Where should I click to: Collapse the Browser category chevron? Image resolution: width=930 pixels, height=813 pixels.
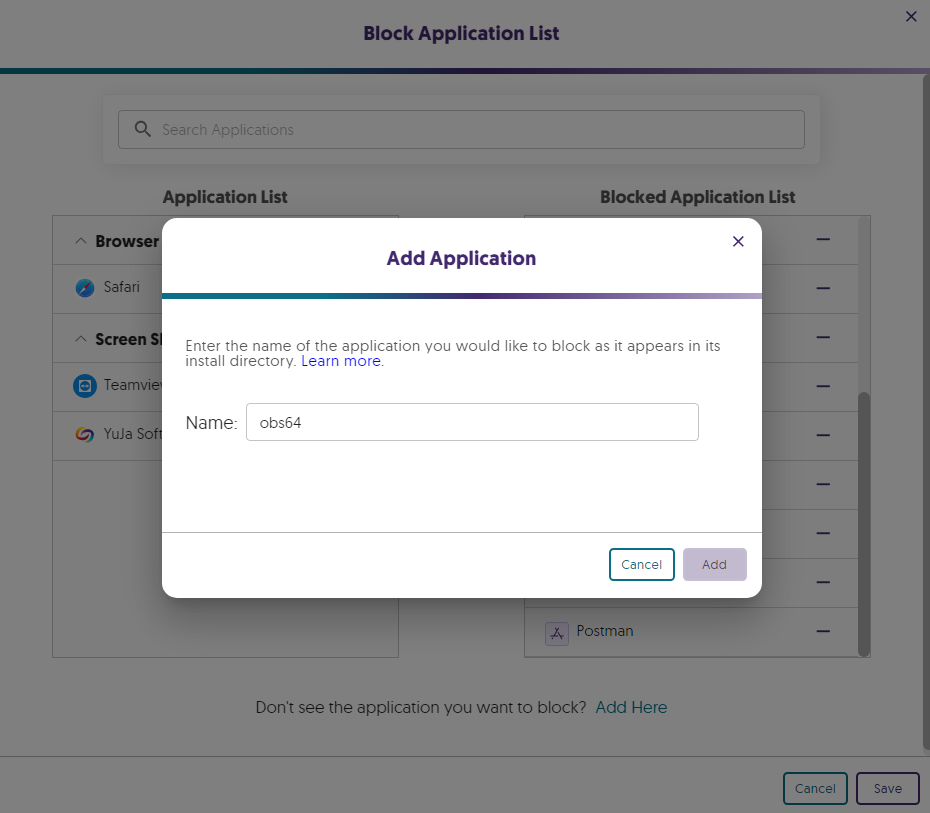click(80, 241)
